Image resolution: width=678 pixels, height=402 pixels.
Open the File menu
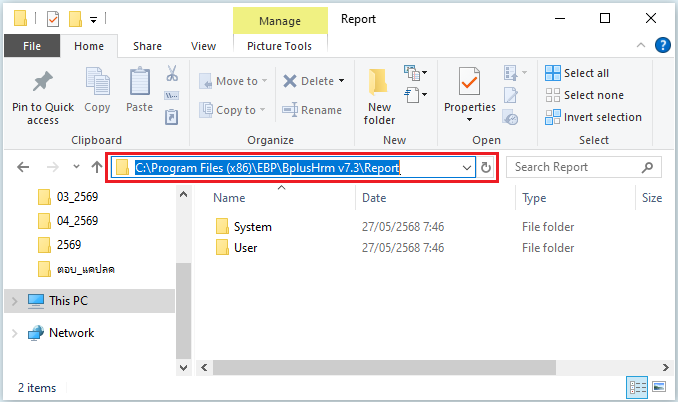[32, 46]
